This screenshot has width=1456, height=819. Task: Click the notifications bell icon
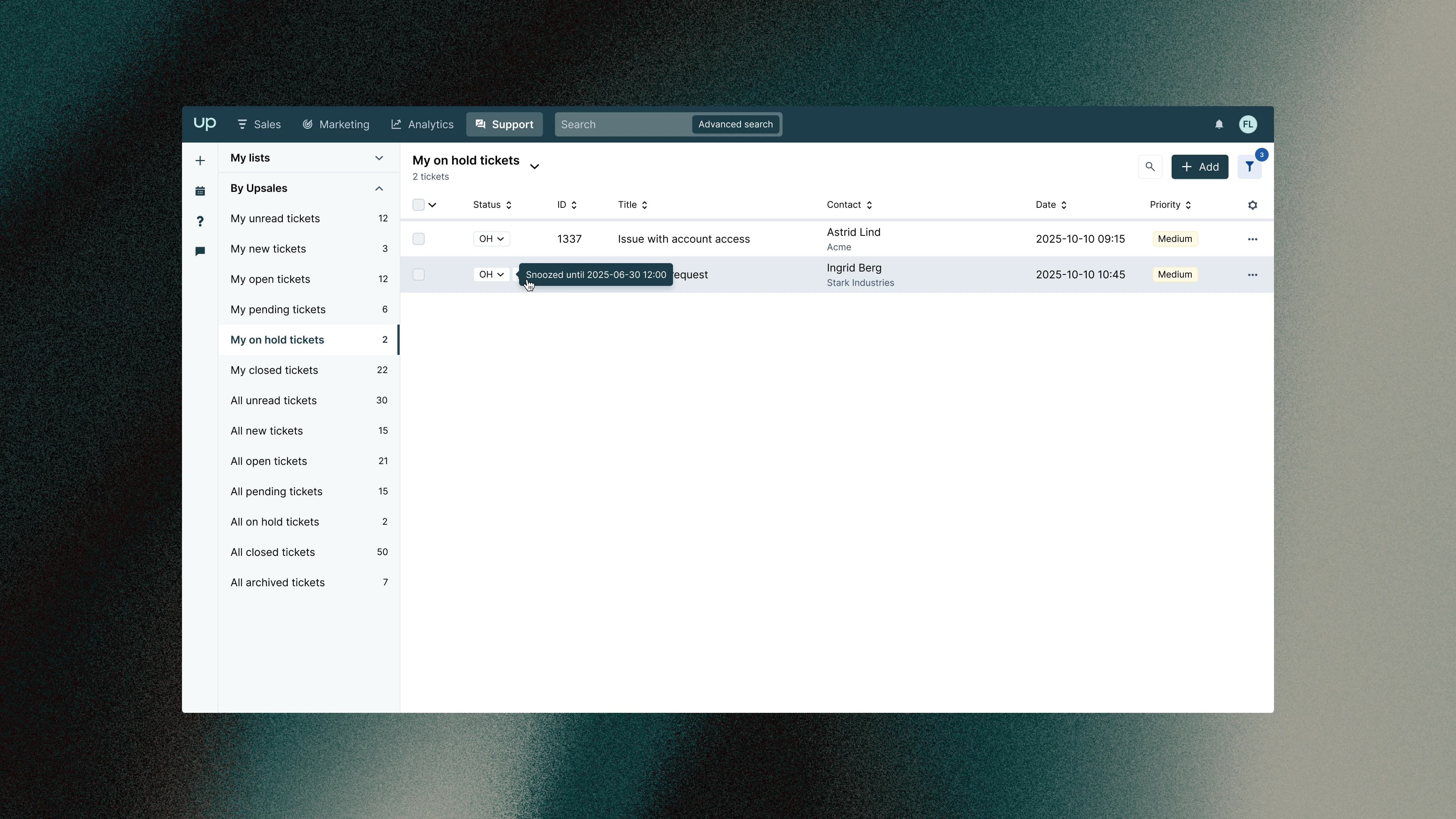point(1219,124)
